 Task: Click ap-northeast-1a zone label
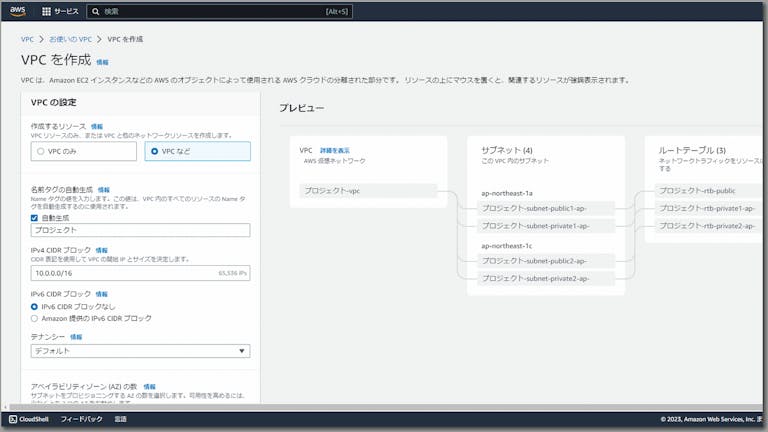click(x=506, y=193)
